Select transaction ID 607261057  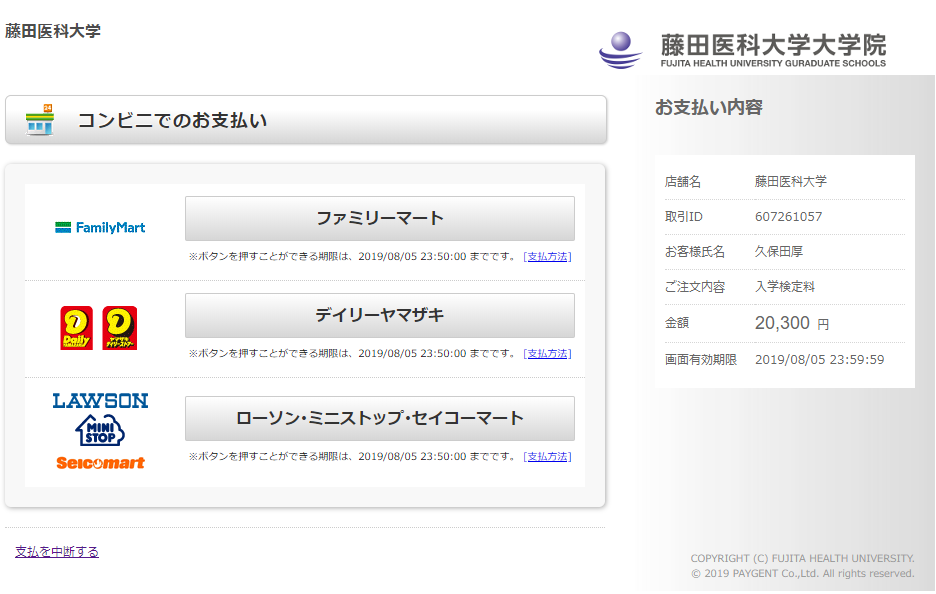coord(789,217)
